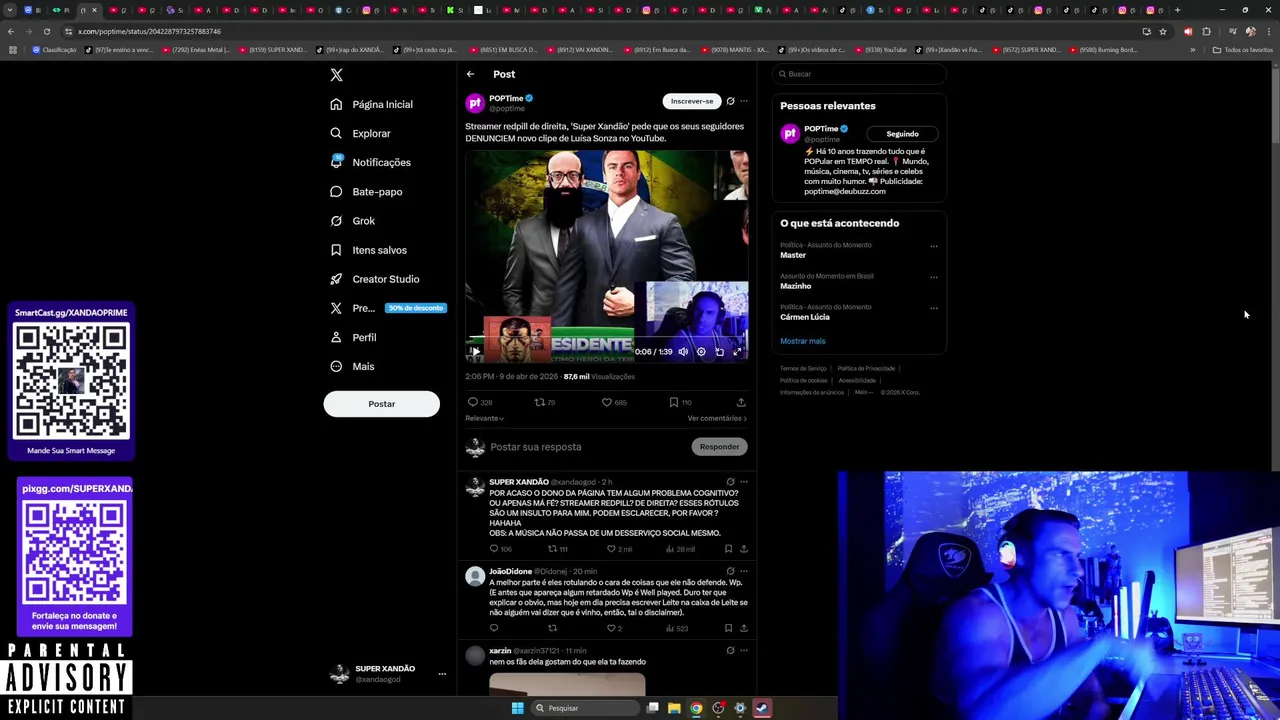Screen dimensions: 1280x720
Task: Open the Explorar page
Action: (360, 133)
